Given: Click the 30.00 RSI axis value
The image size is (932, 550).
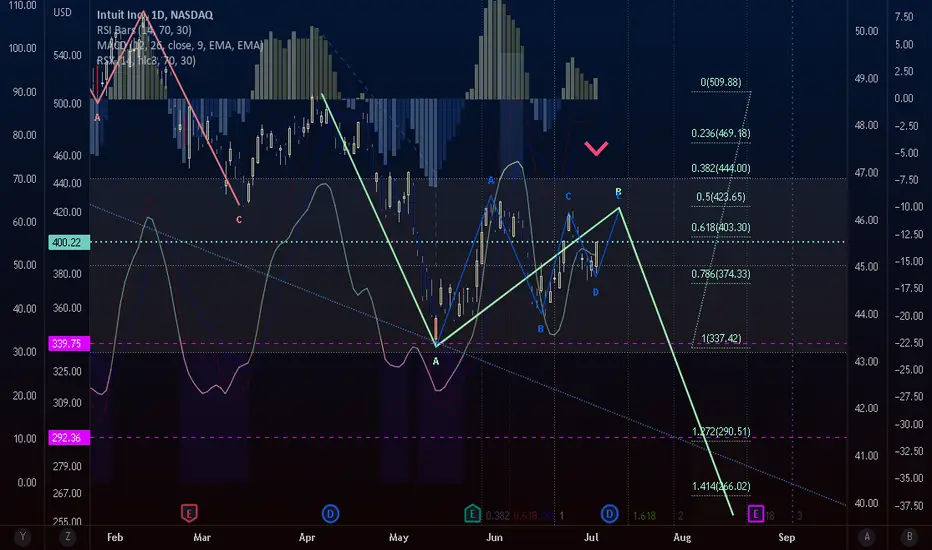Looking at the screenshot, I should click(24, 351).
